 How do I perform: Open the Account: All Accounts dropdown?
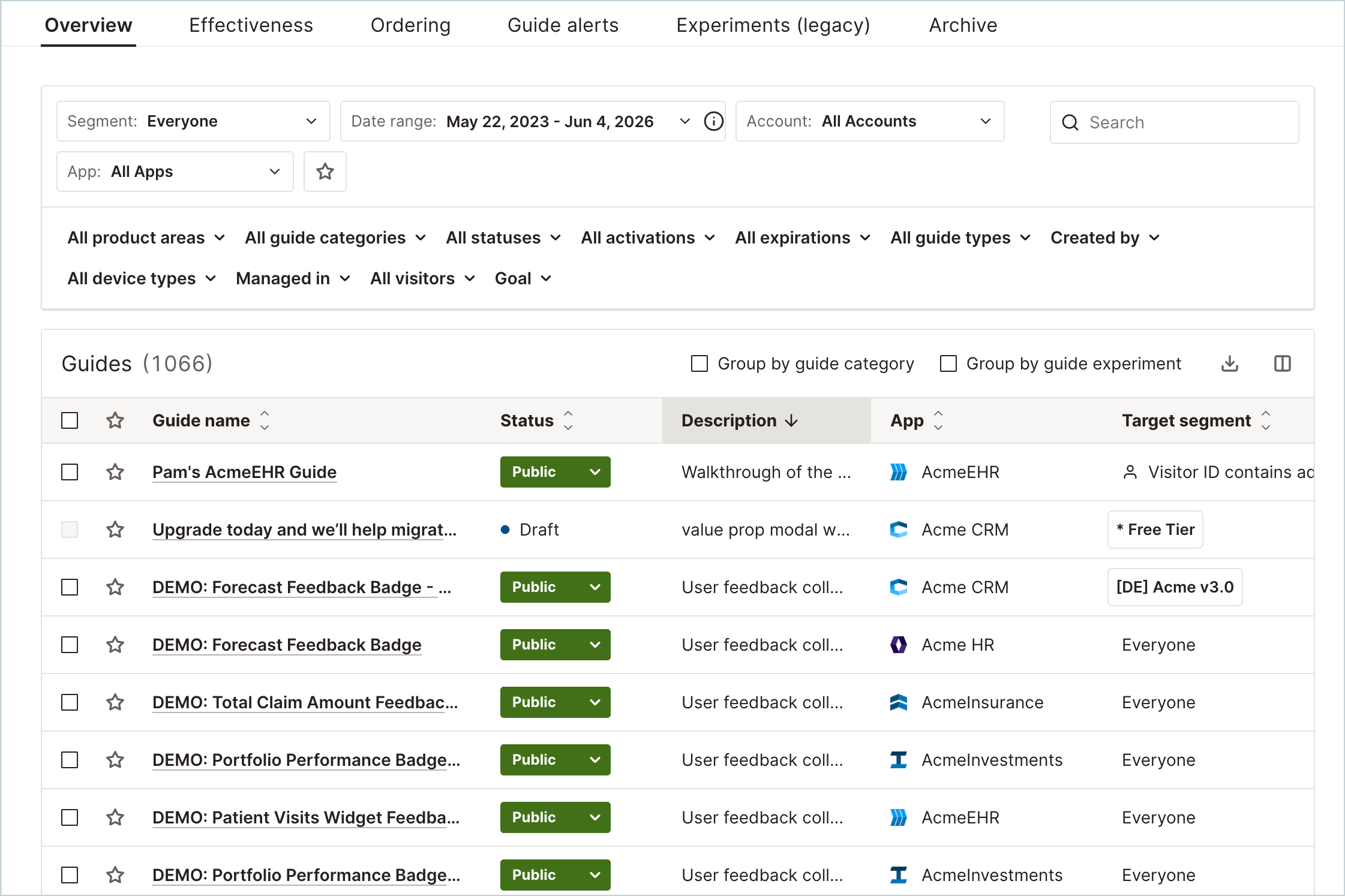[870, 121]
